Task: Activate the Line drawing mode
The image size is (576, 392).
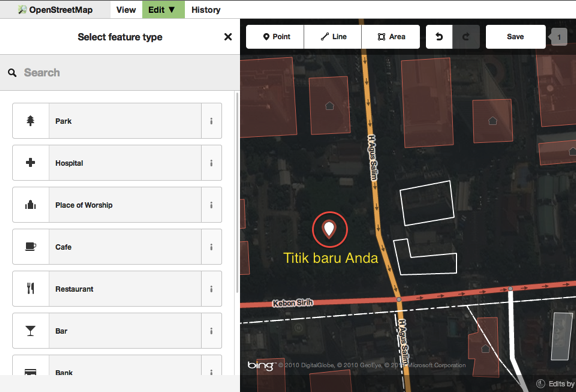Action: 333,37
